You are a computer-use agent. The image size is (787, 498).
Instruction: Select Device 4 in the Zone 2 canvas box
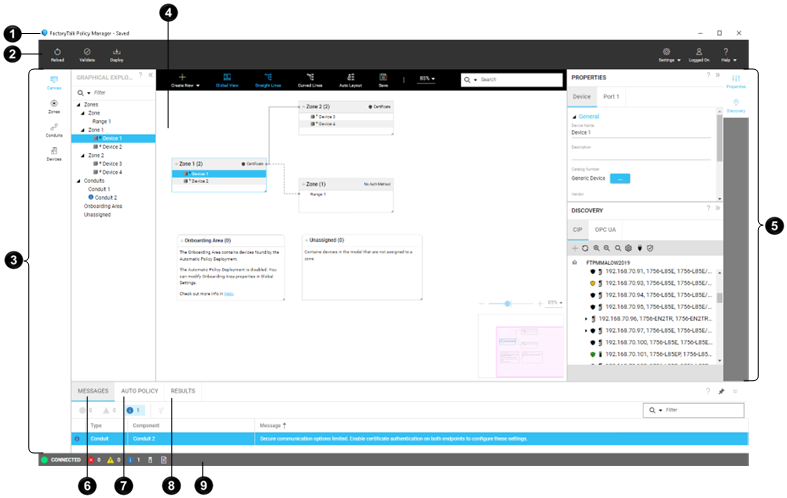346,124
